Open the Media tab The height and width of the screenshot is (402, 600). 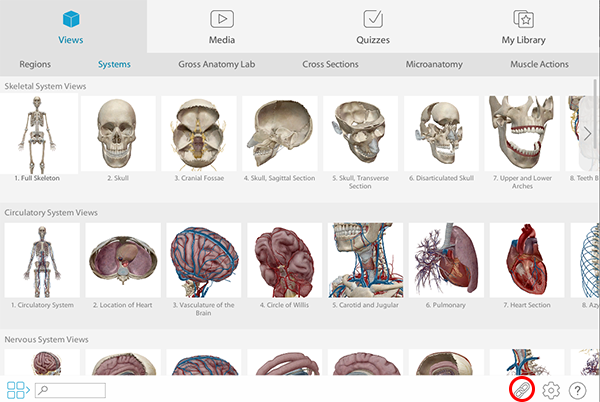222,26
